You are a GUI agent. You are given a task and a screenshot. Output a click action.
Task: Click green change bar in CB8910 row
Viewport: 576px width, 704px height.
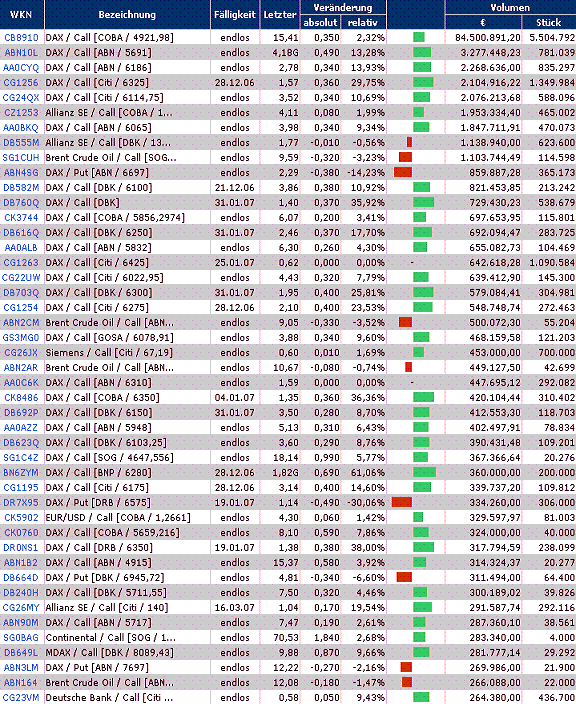tap(419, 37)
